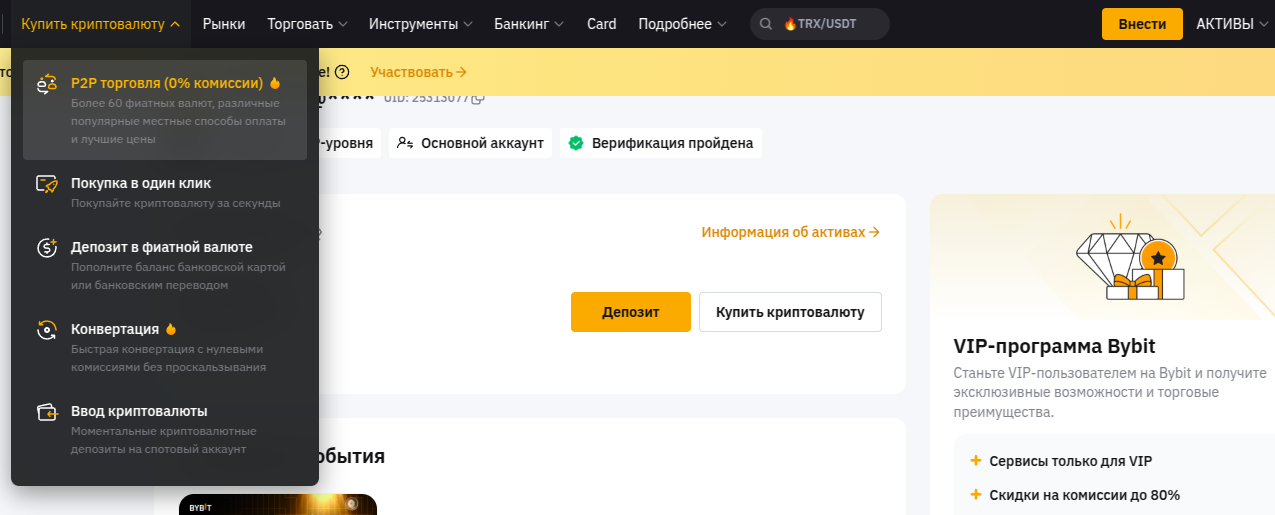Expand the АКТИВЫ dropdown
Image resolution: width=1275 pixels, height=515 pixels.
(1234, 24)
